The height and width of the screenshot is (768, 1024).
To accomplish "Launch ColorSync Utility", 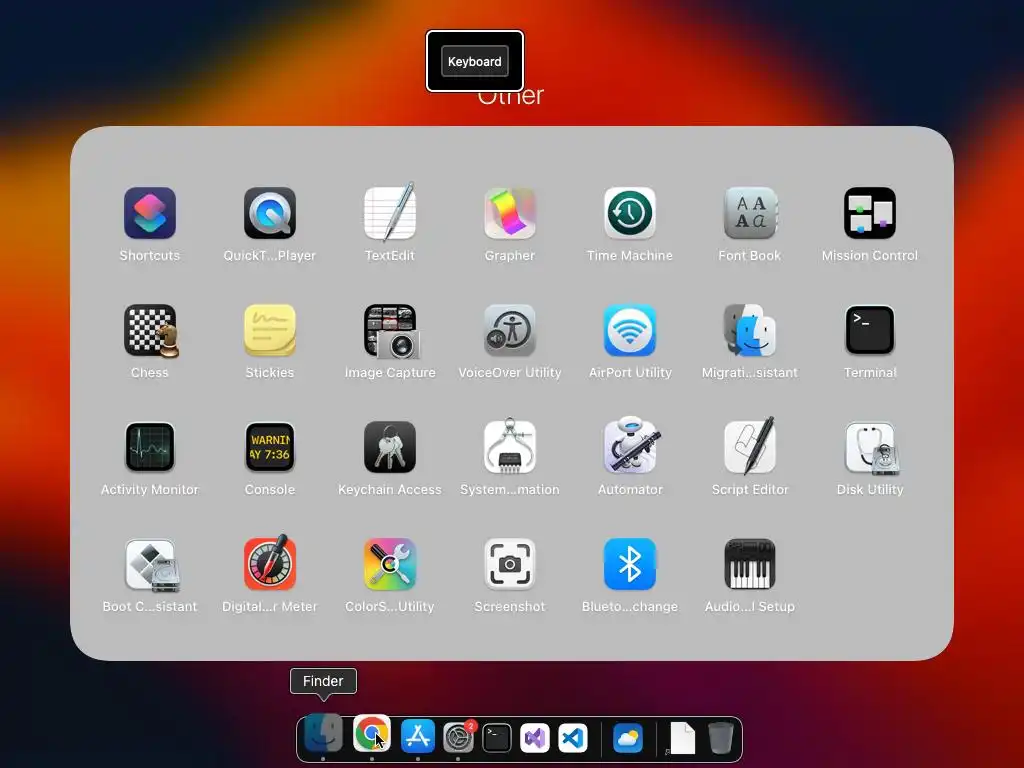I will coord(390,564).
